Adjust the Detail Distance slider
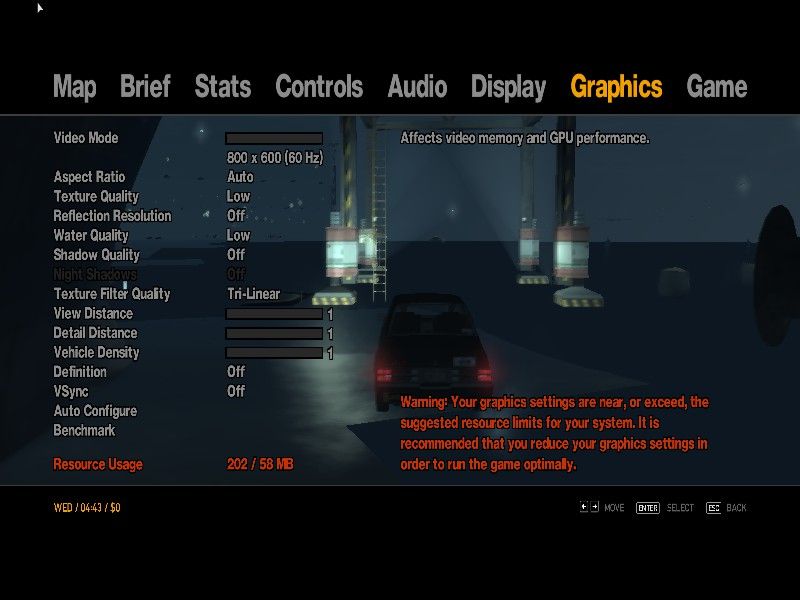 [274, 333]
